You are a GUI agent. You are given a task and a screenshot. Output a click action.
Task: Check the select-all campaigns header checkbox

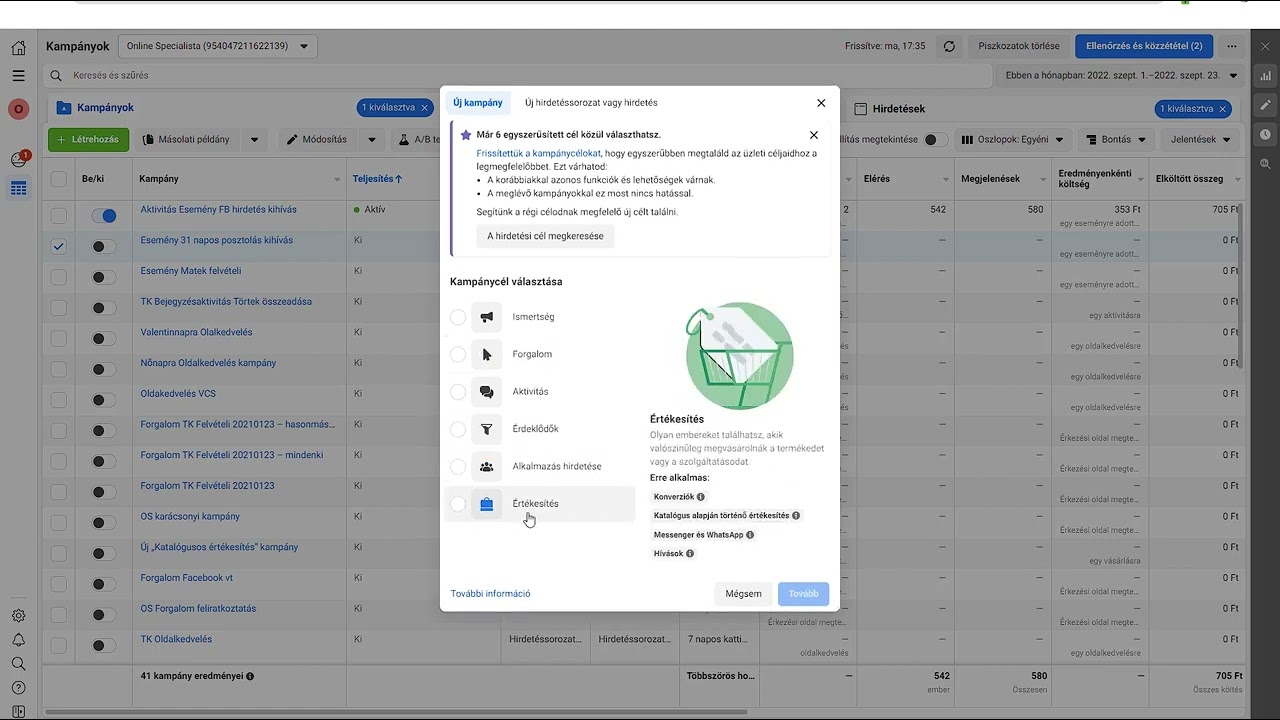click(58, 179)
